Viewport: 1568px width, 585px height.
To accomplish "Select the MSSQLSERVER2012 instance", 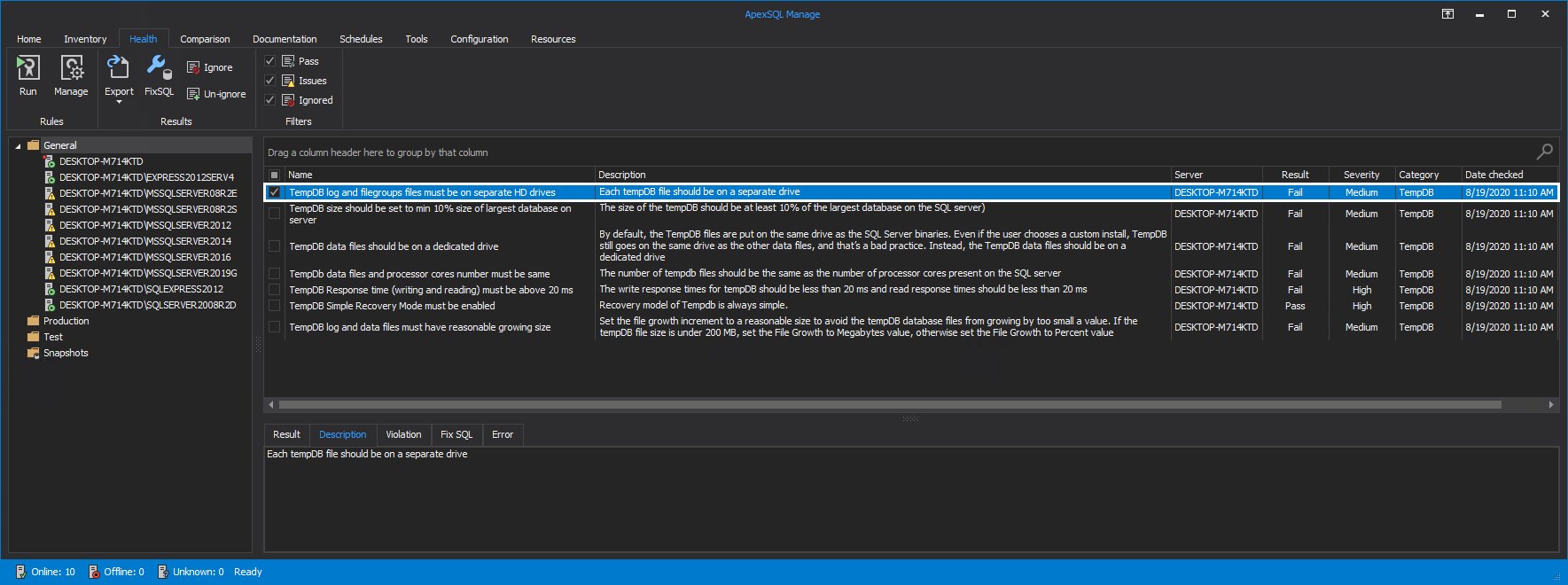I will tap(145, 225).
